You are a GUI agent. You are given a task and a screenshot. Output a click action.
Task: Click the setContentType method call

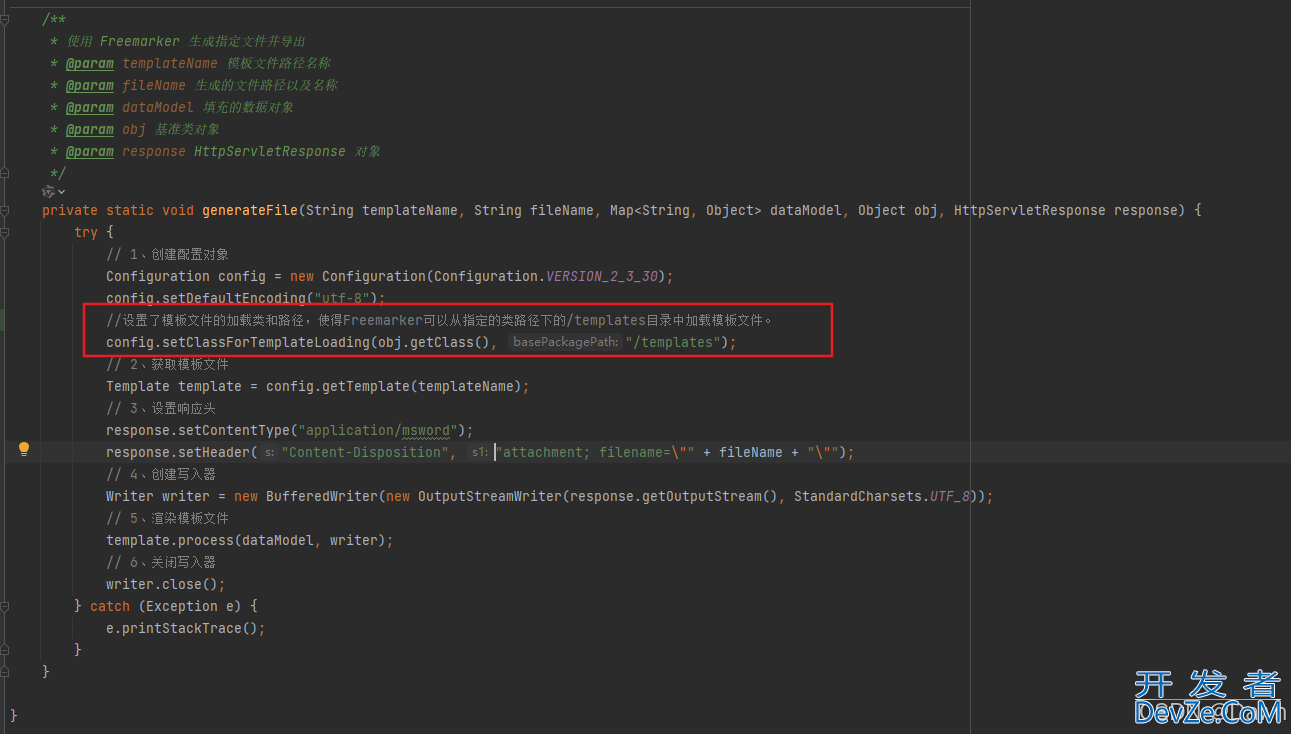(x=234, y=430)
